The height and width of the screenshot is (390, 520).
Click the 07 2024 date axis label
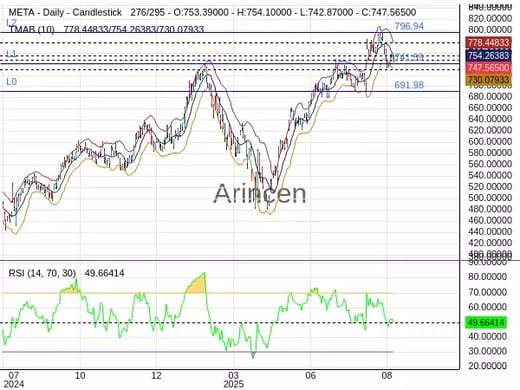click(x=14, y=380)
